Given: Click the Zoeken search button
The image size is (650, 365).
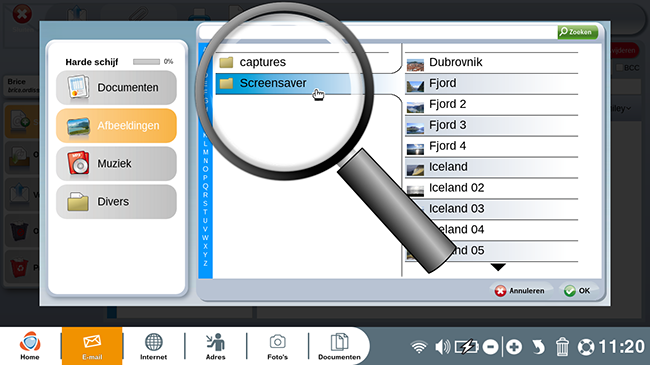Looking at the screenshot, I should (577, 32).
